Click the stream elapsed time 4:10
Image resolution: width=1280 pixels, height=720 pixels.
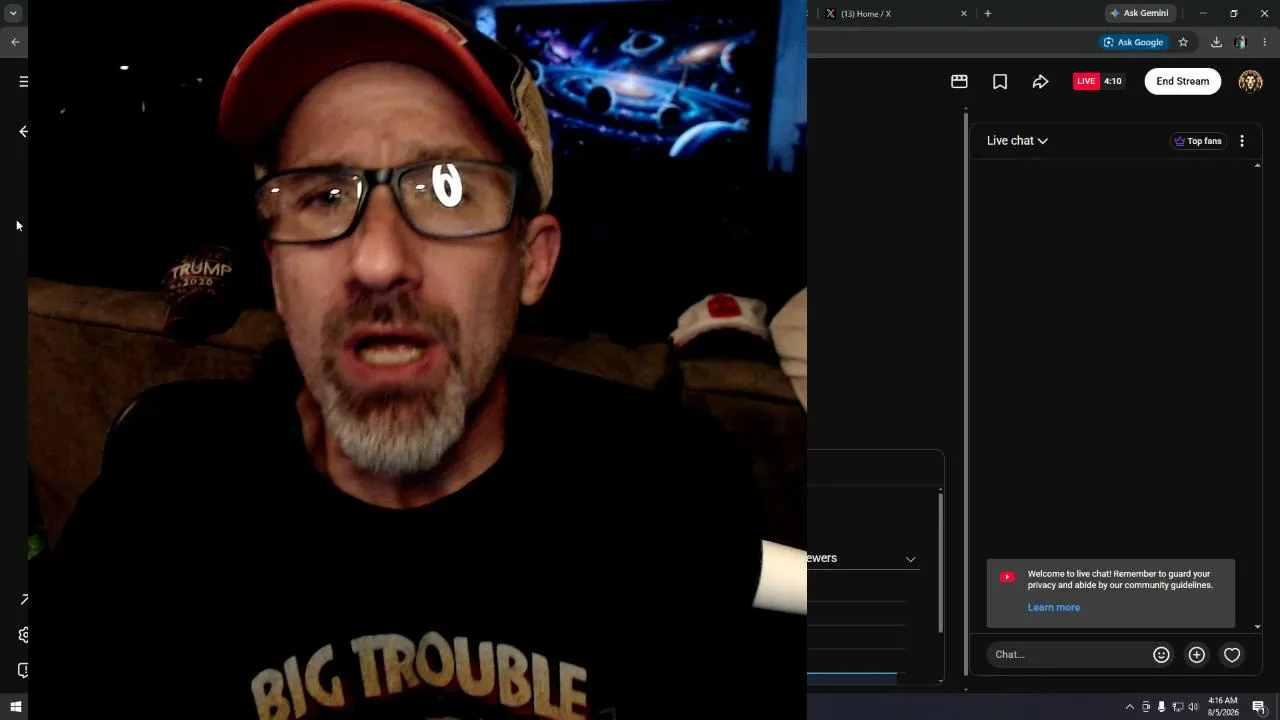point(1112,81)
